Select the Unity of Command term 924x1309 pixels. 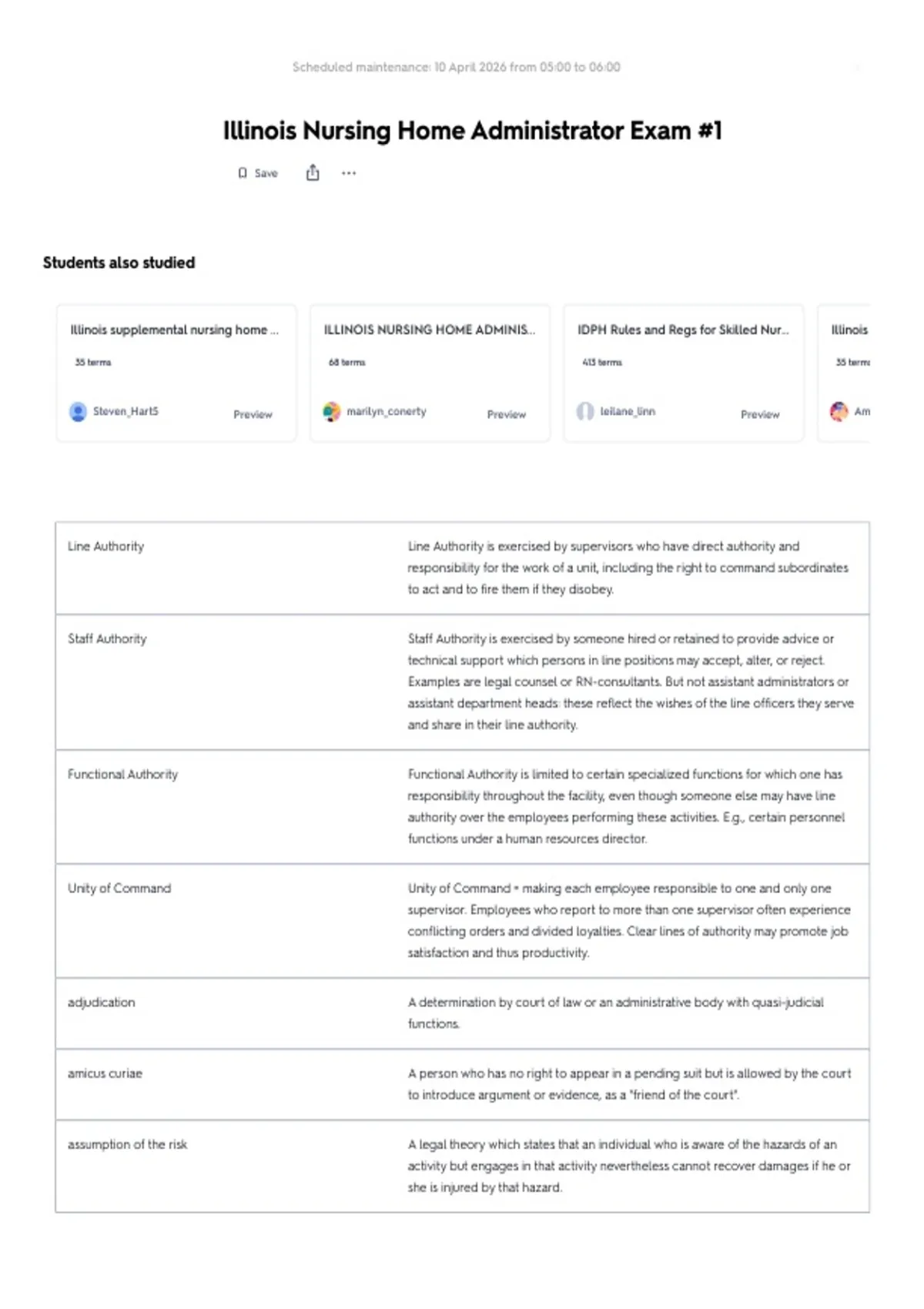click(119, 888)
